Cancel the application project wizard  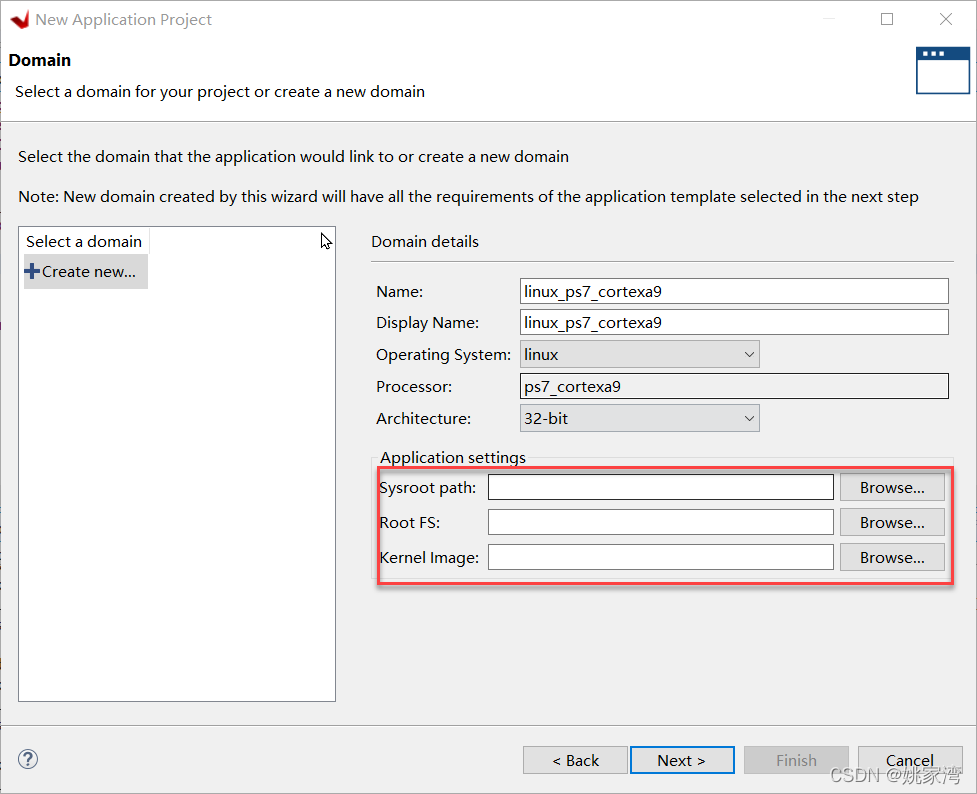909,760
